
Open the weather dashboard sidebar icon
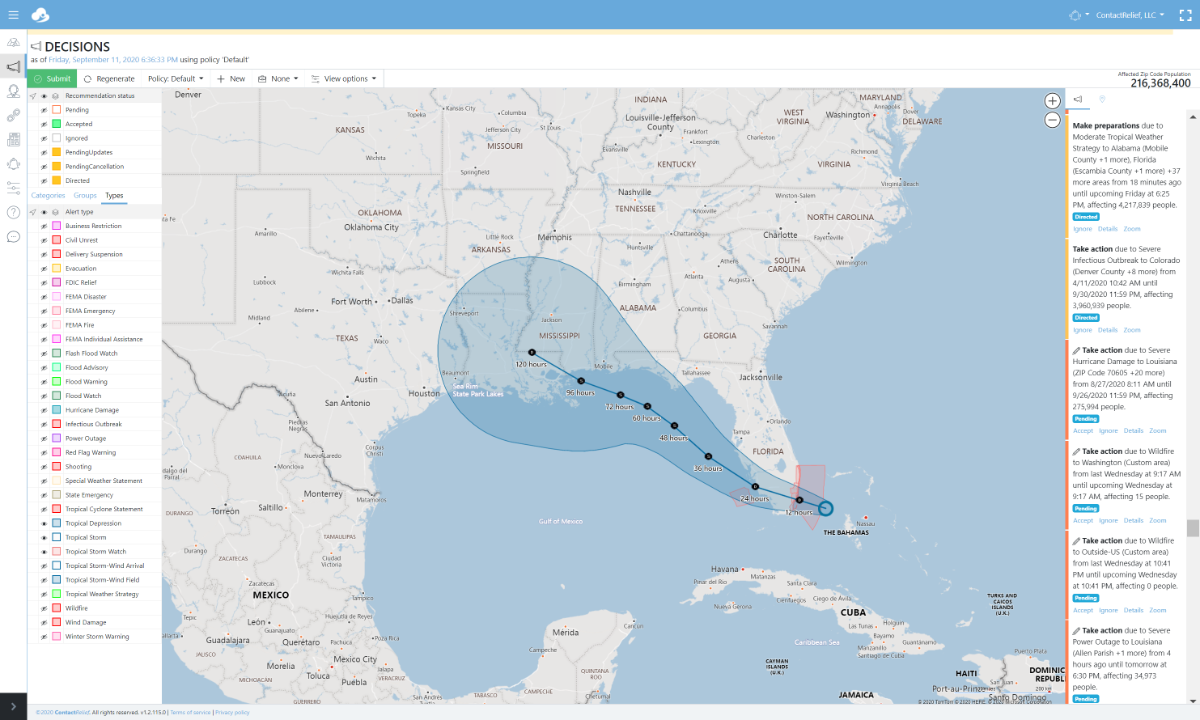click(13, 42)
